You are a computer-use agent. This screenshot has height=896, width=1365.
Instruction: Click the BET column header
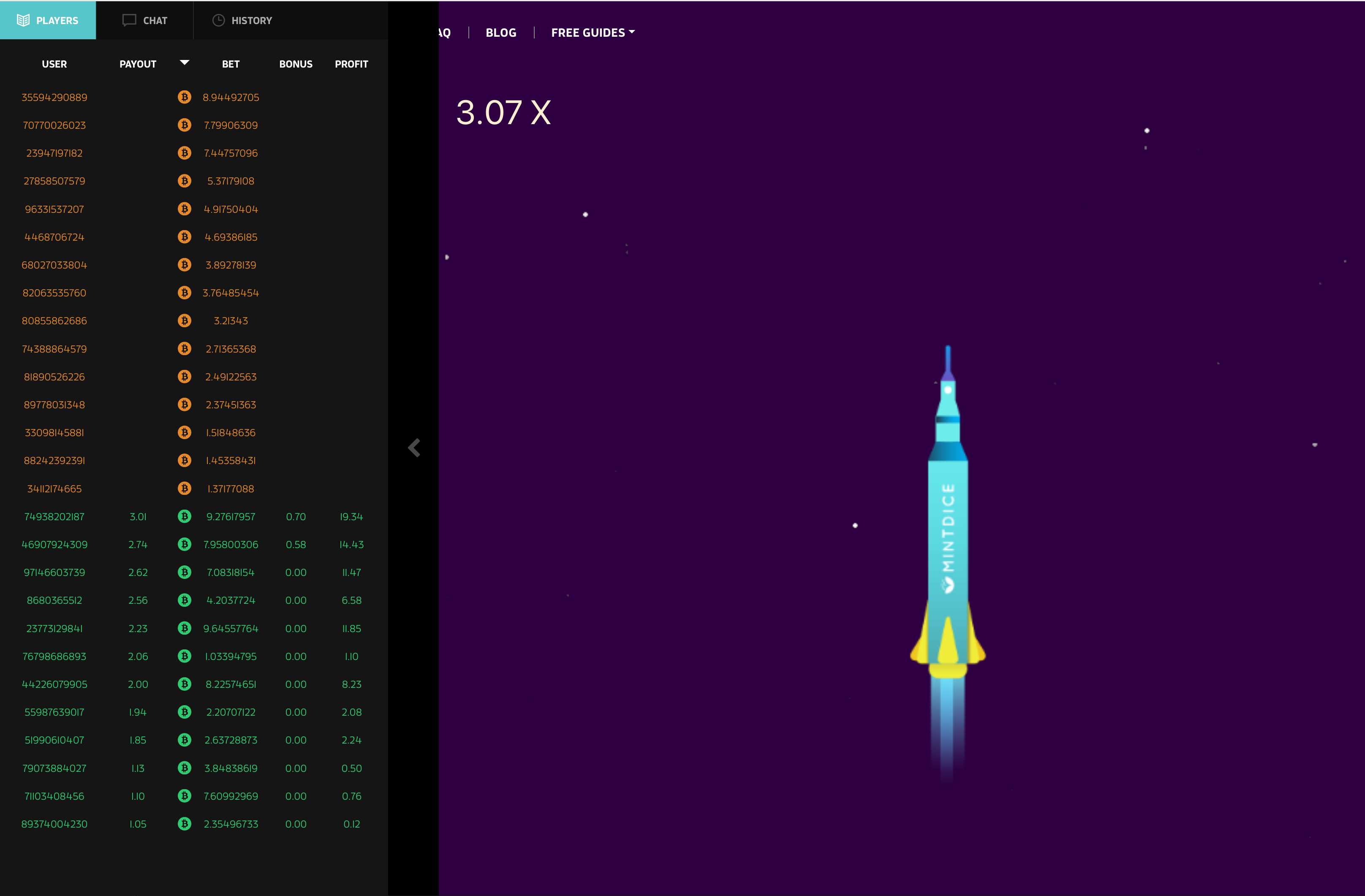coord(231,64)
